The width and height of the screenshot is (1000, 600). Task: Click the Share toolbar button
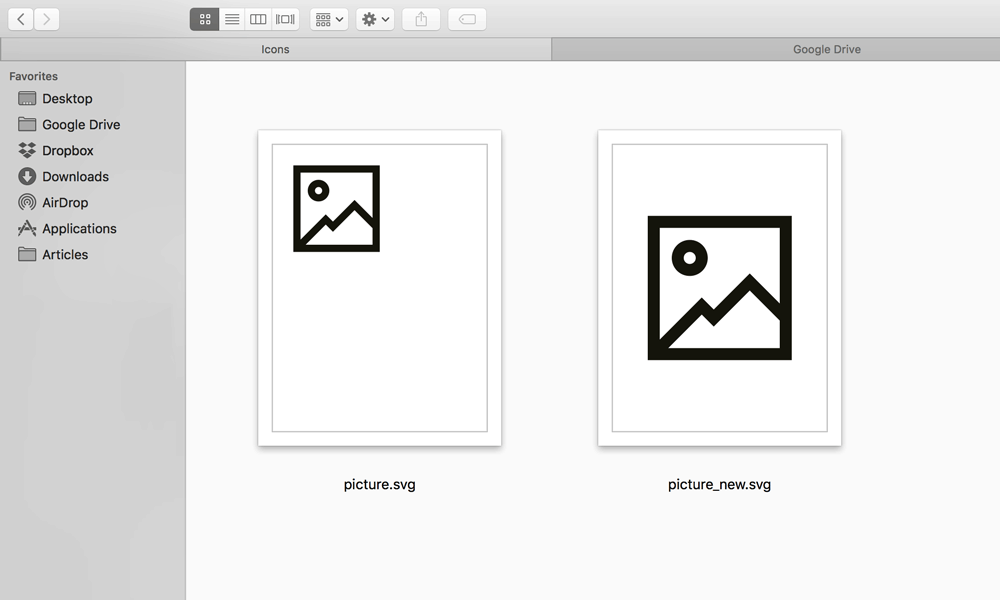(x=421, y=19)
